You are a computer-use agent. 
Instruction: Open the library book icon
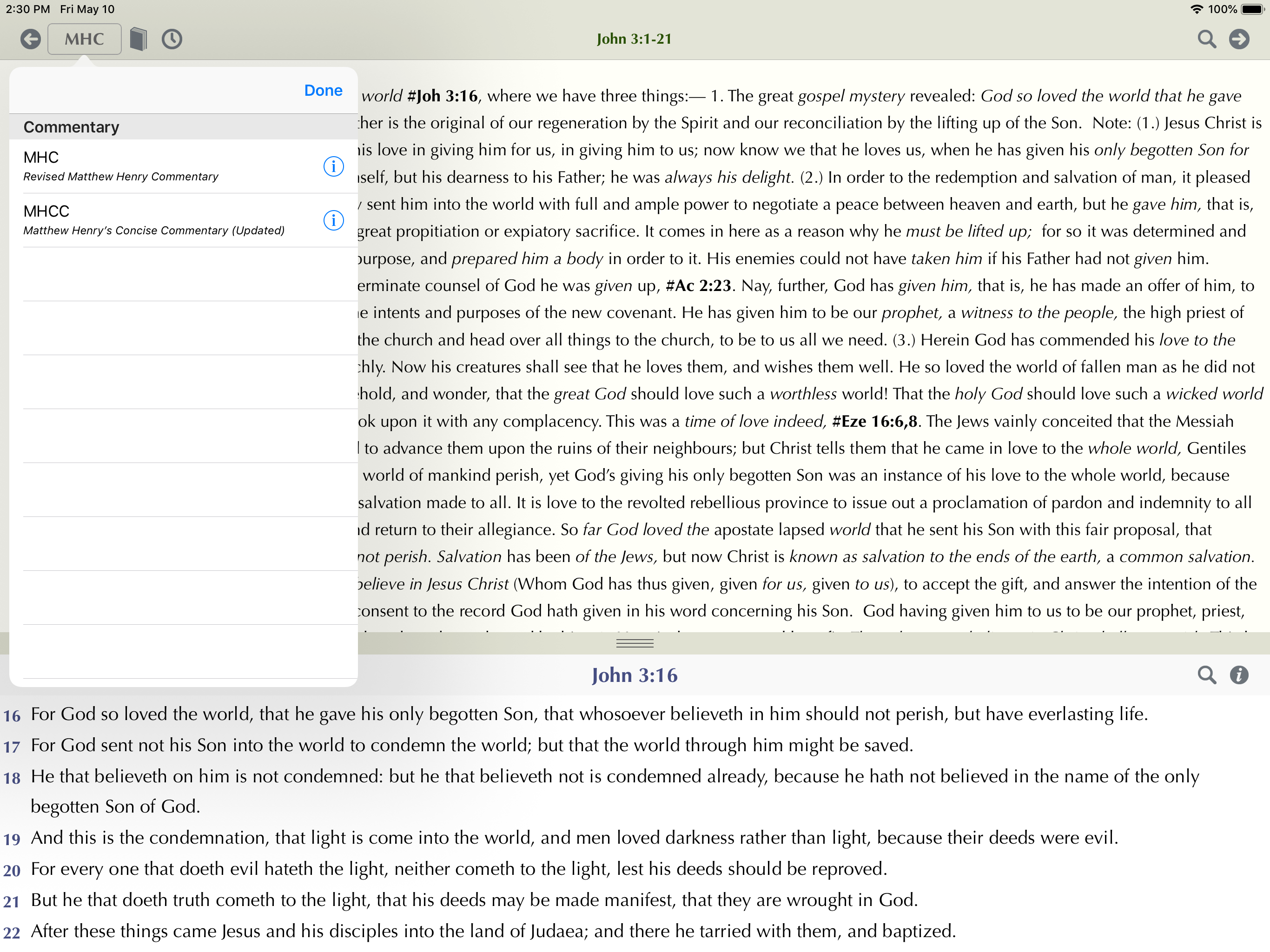point(139,39)
